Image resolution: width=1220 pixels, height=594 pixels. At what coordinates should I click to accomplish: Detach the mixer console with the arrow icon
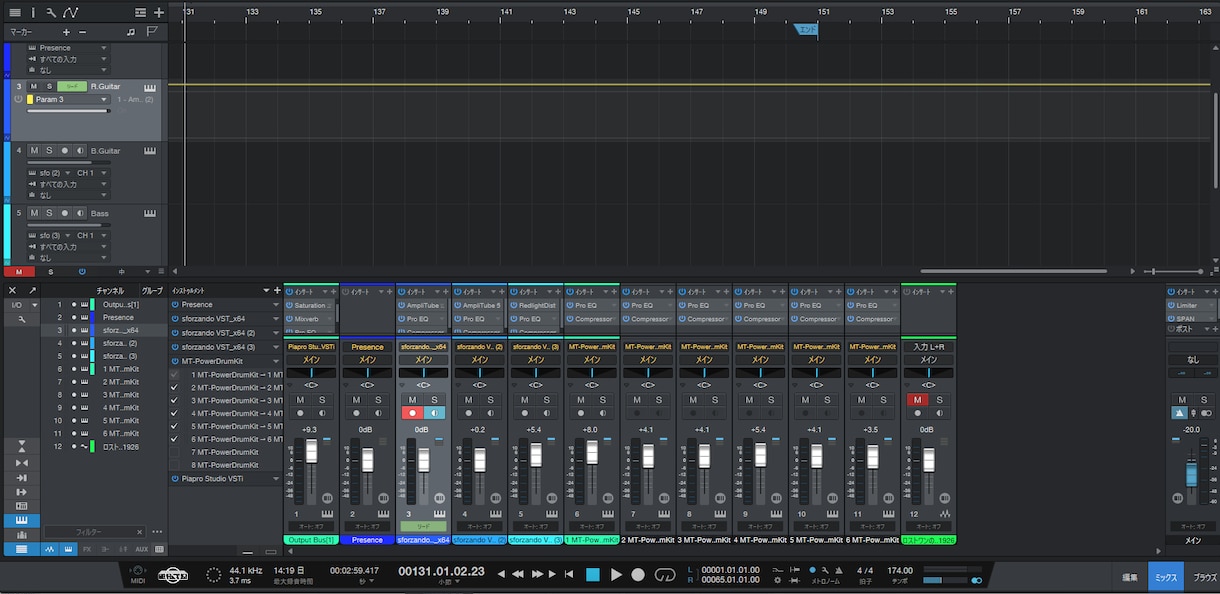[x=32, y=290]
